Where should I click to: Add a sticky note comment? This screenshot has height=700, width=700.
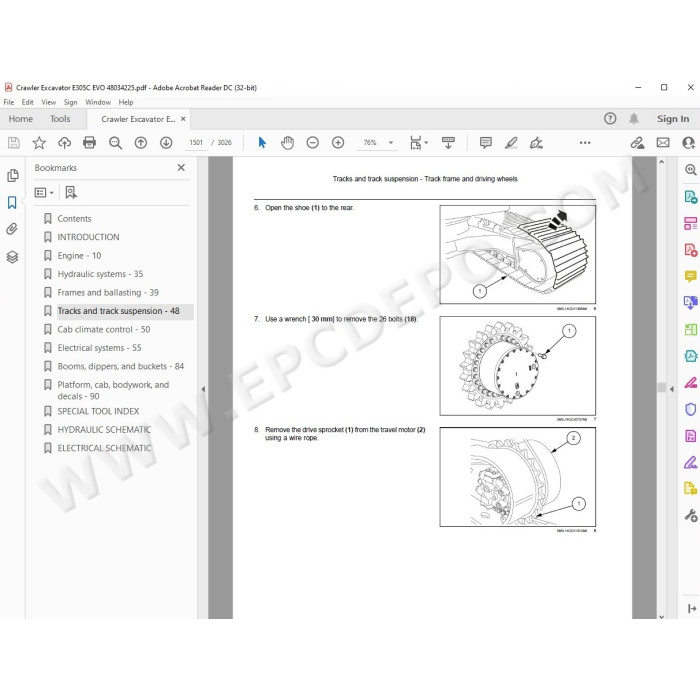pyautogui.click(x=486, y=143)
